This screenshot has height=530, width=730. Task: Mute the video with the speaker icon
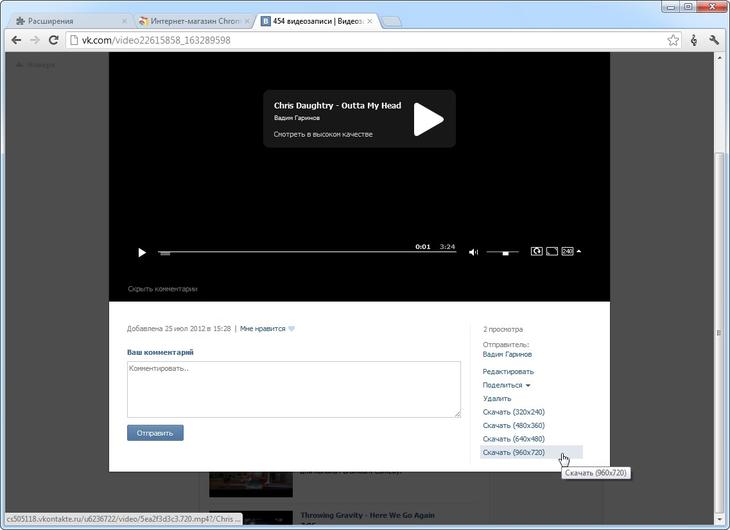click(473, 252)
